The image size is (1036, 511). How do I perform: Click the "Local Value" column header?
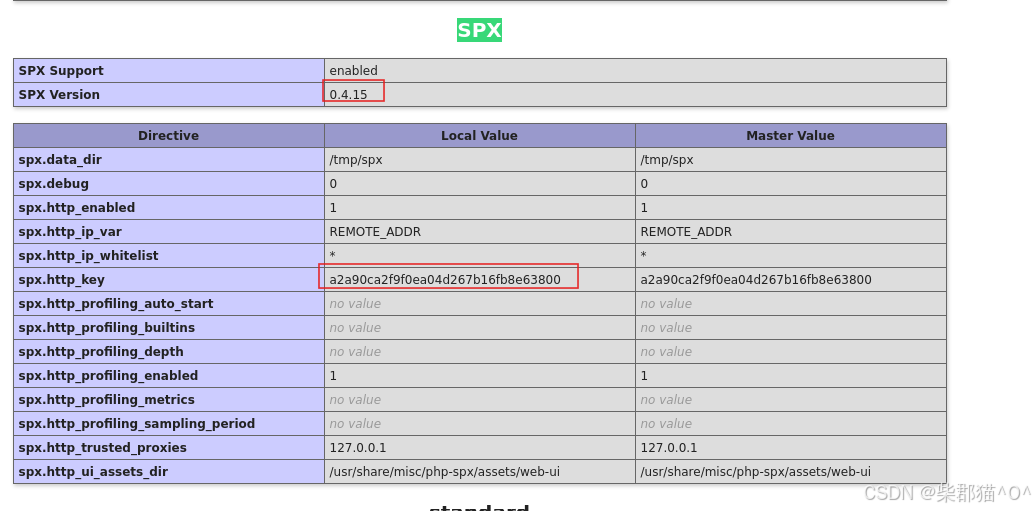click(x=480, y=136)
